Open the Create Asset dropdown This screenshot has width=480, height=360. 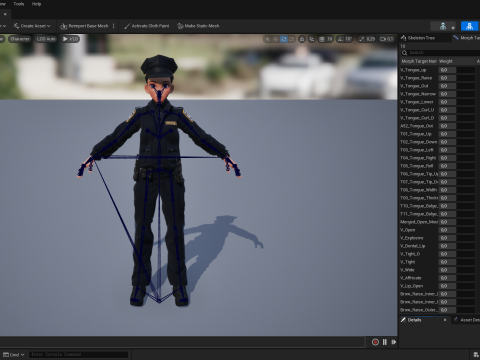click(32, 26)
